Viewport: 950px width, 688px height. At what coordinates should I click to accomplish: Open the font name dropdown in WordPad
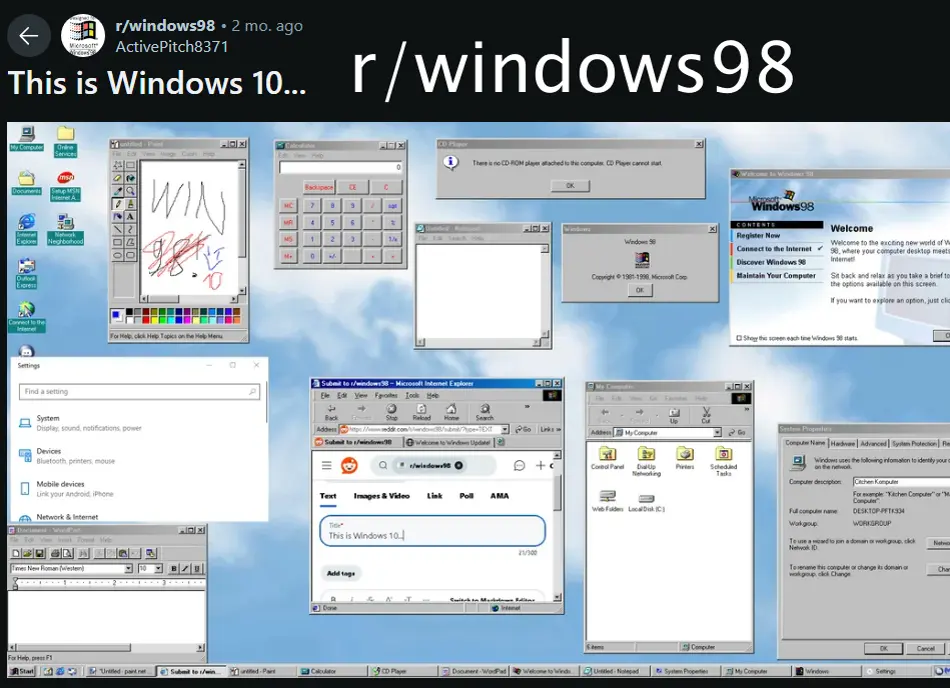pyautogui.click(x=129, y=568)
